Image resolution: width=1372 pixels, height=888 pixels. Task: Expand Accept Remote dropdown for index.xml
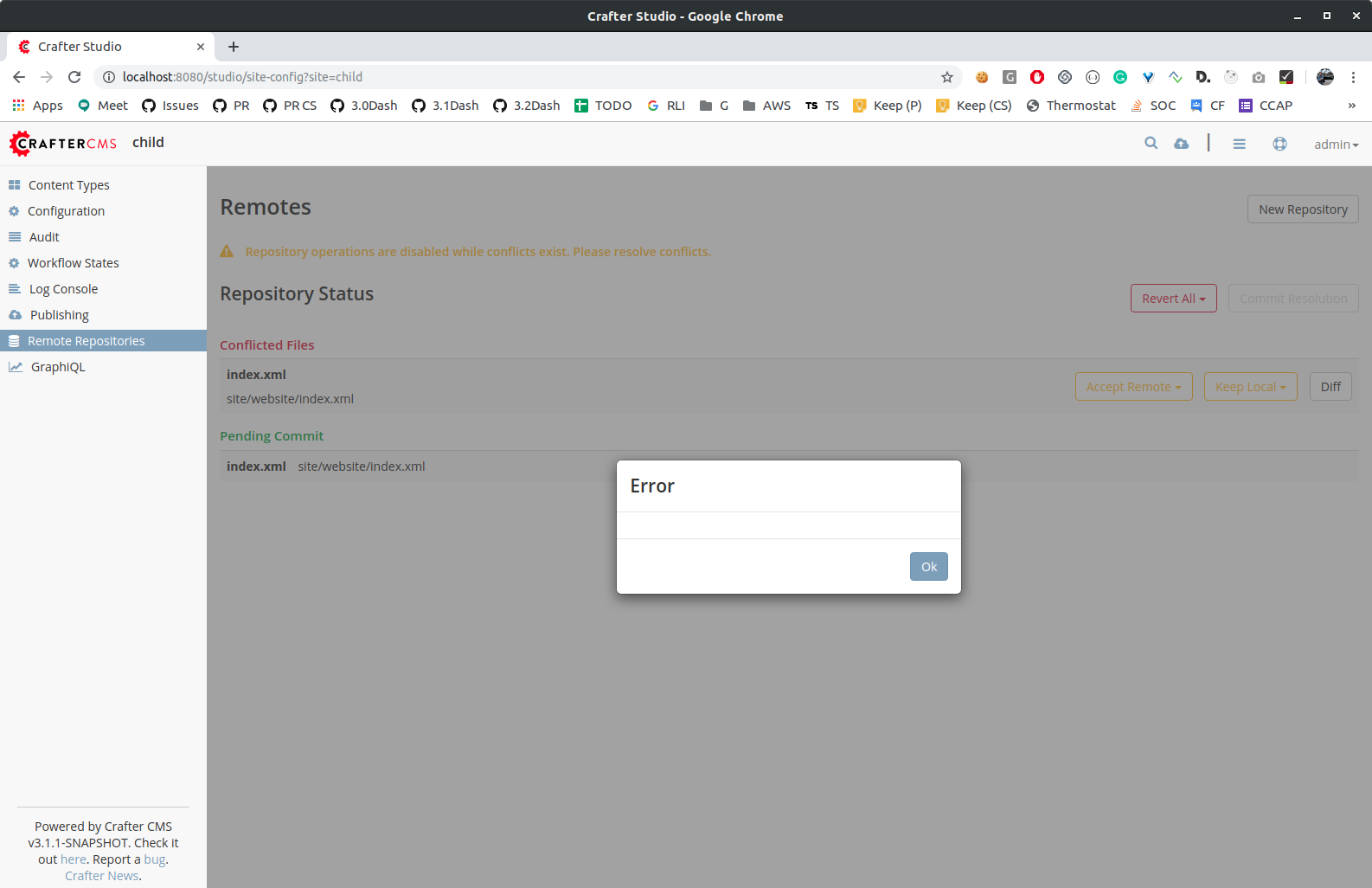pyautogui.click(x=1133, y=387)
